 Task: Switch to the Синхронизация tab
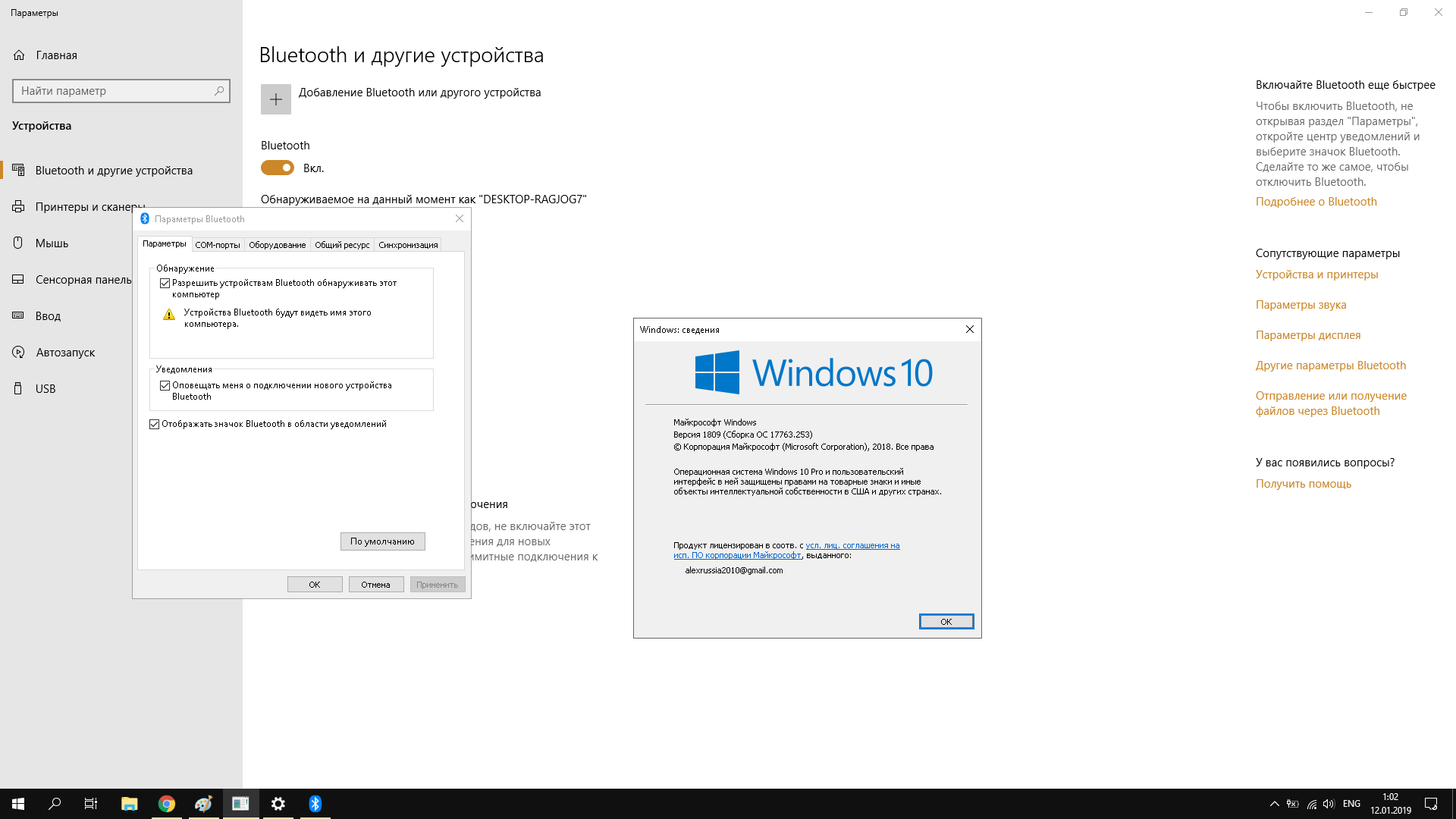408,245
